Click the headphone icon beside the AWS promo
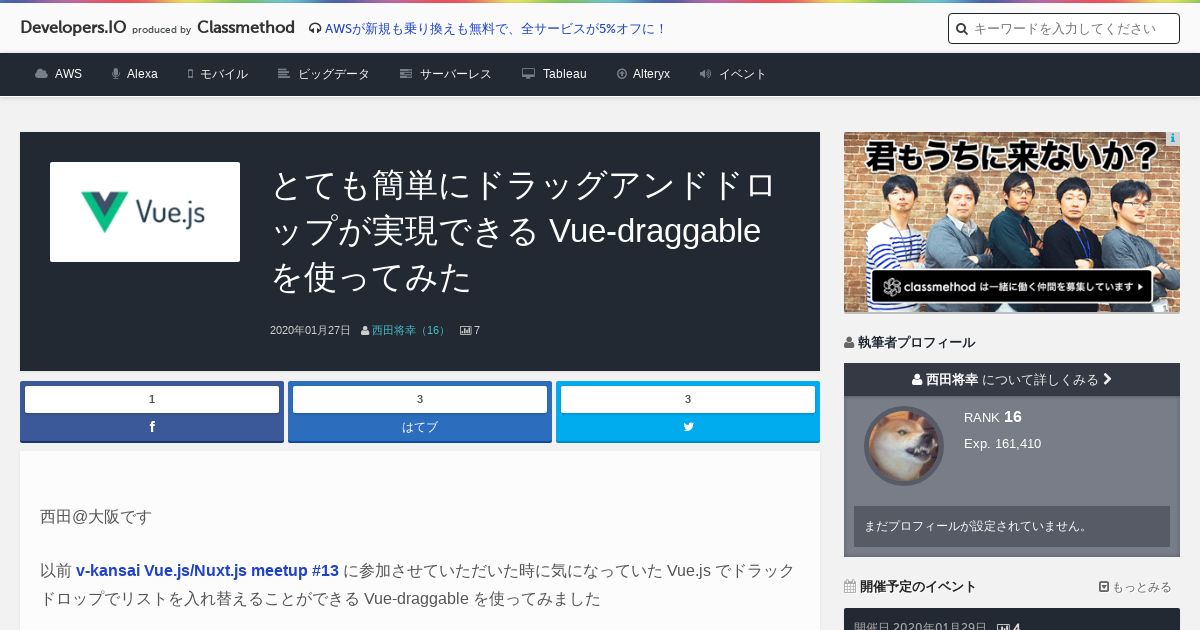 click(315, 29)
